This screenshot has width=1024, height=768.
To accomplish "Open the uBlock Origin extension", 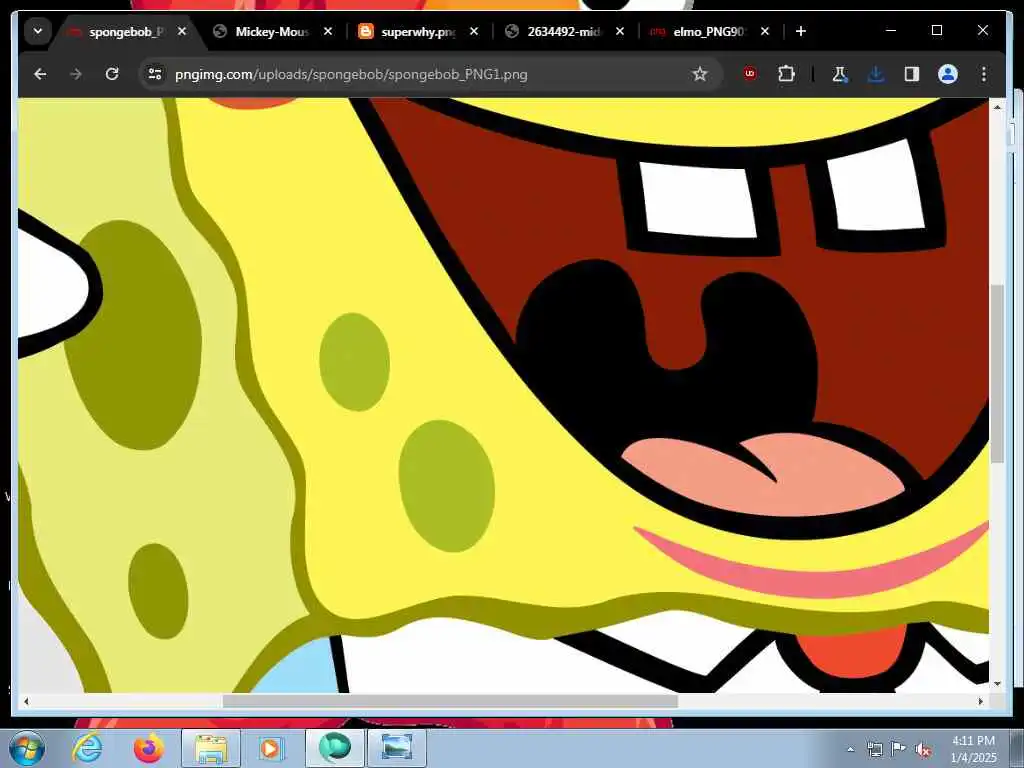I will 750,74.
